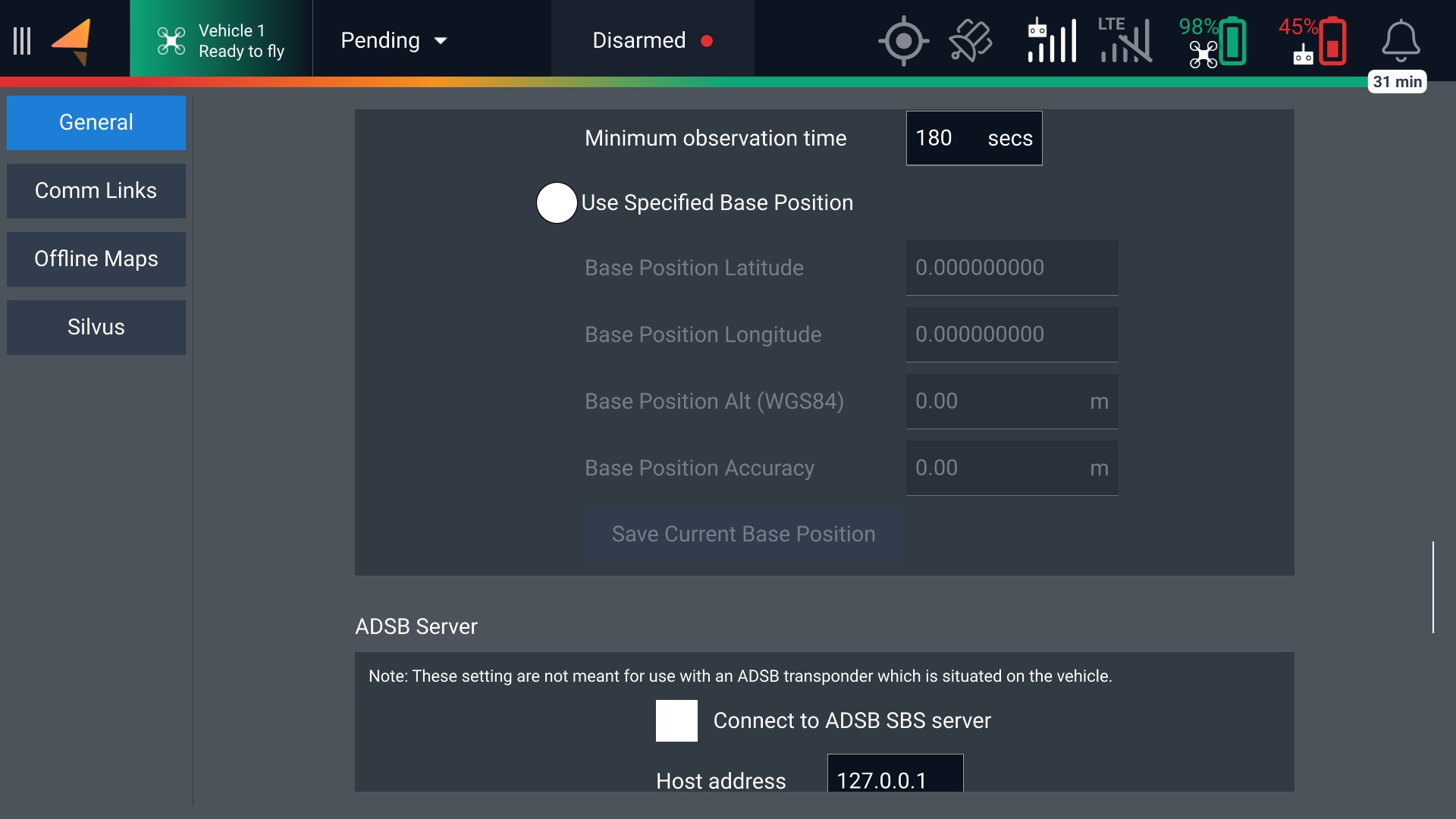Click the 98% vehicle battery icon

pos(1213,41)
